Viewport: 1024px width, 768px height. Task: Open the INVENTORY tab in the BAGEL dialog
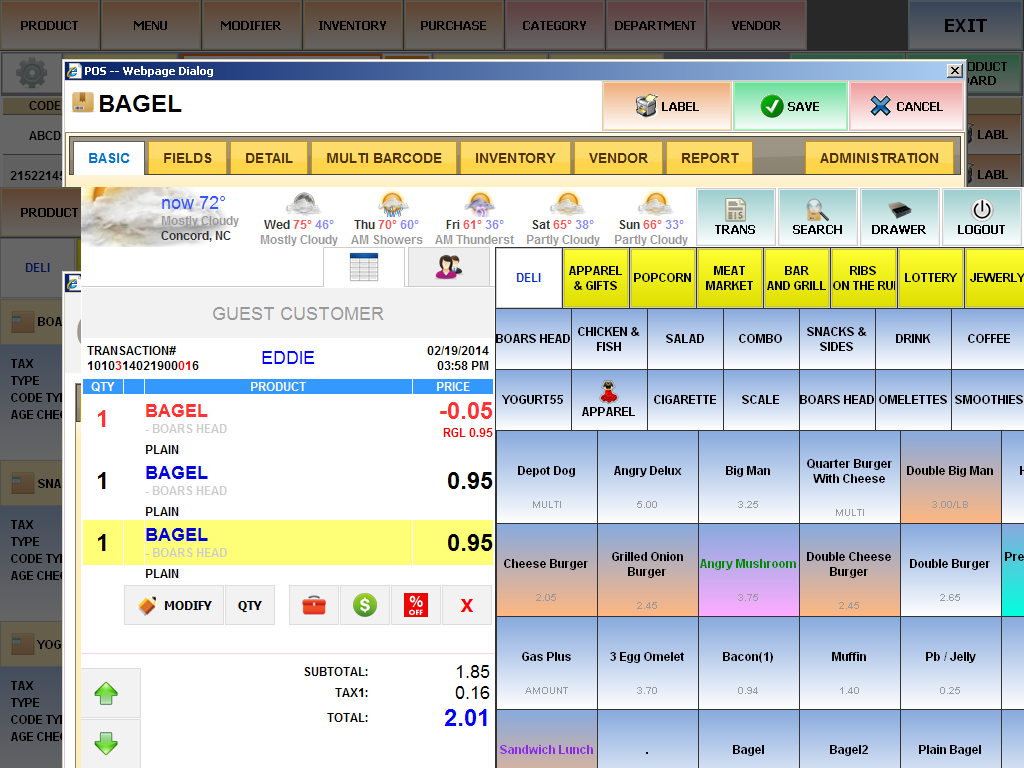coord(515,158)
